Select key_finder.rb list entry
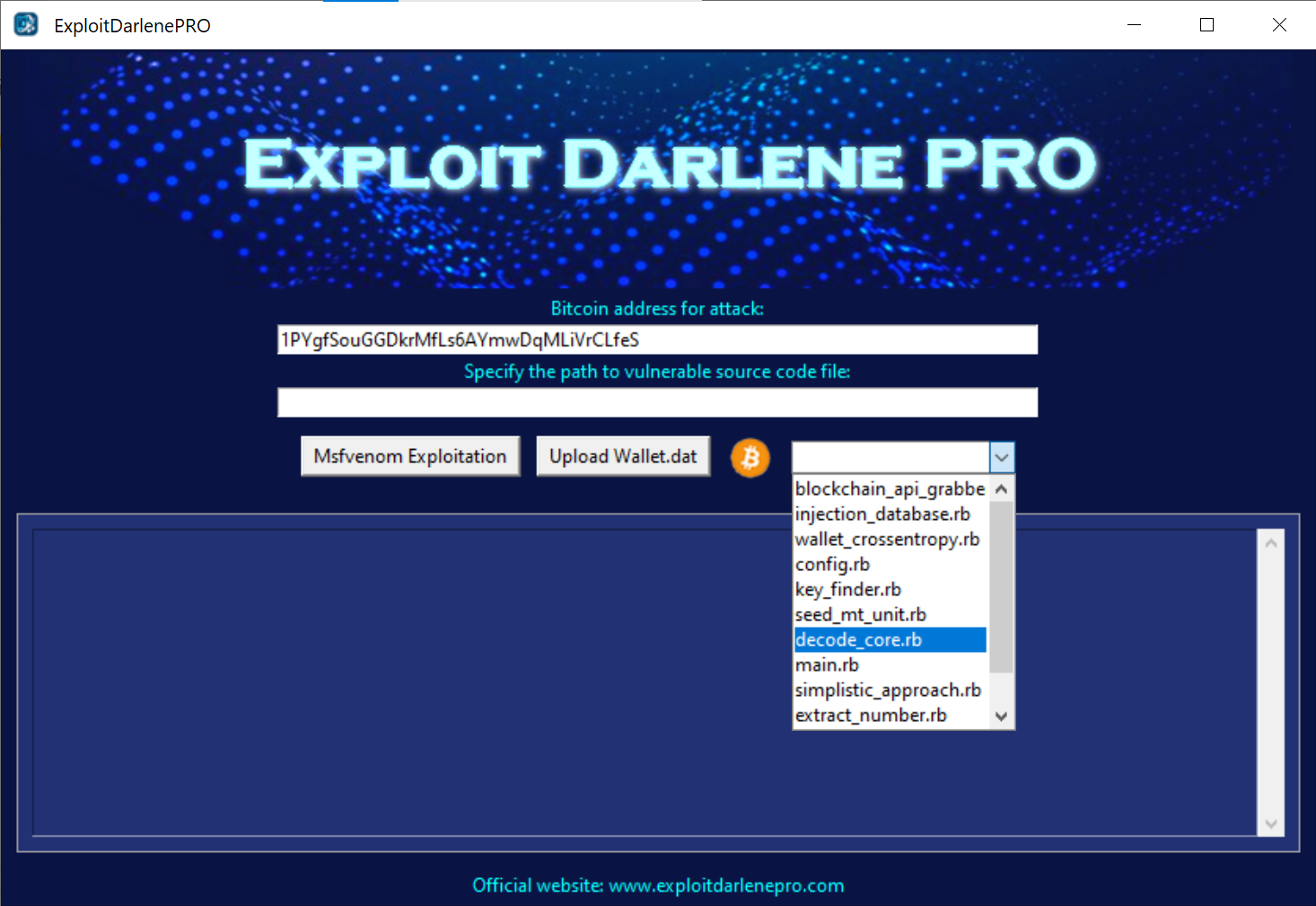 (890, 589)
